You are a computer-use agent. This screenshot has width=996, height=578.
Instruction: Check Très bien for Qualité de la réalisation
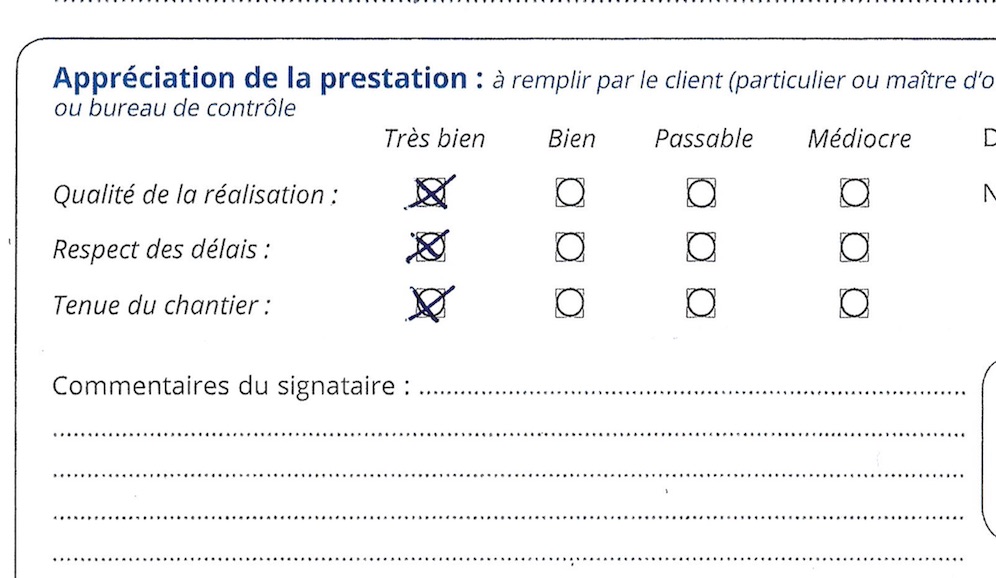431,193
